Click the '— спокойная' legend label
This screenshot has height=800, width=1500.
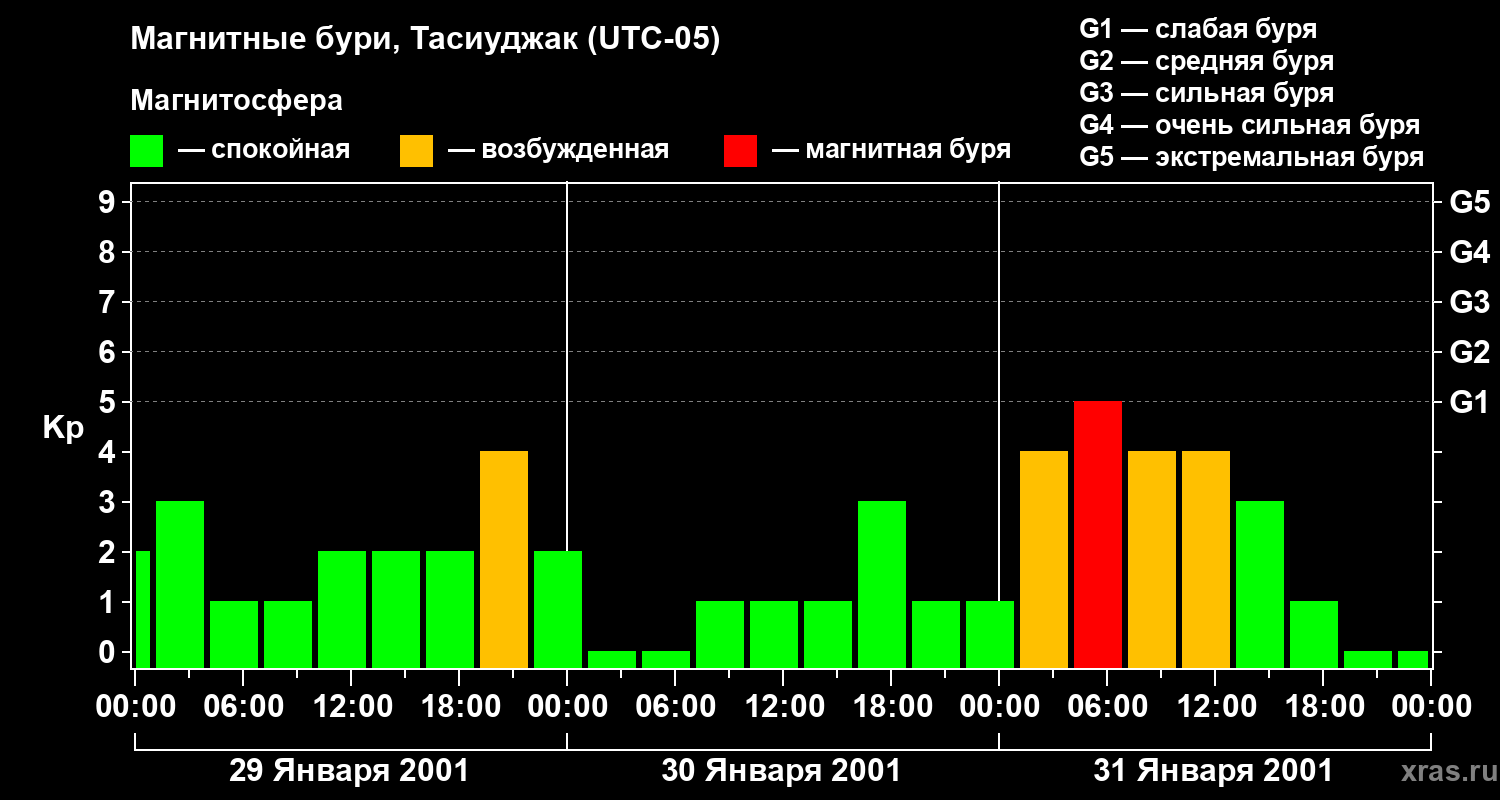(264, 150)
